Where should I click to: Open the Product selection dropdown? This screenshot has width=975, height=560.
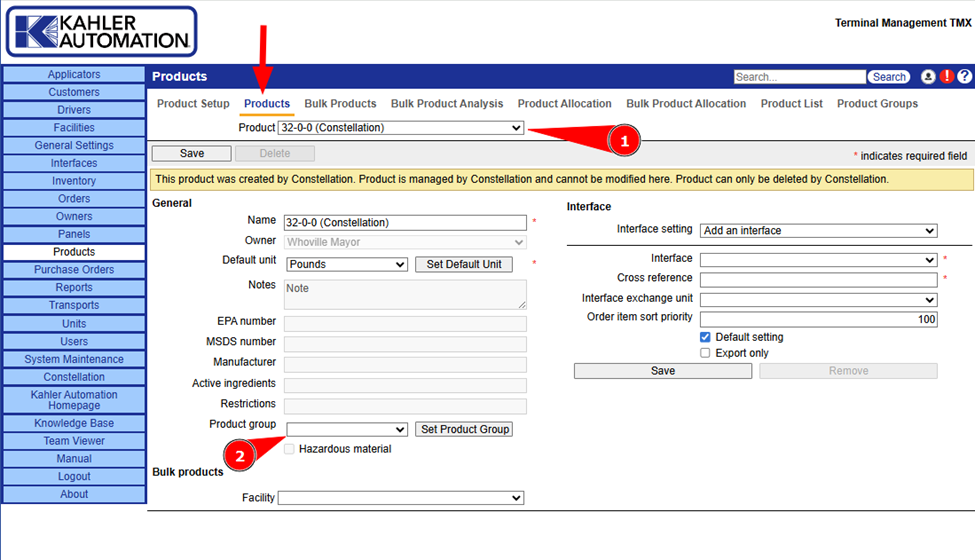coord(401,128)
